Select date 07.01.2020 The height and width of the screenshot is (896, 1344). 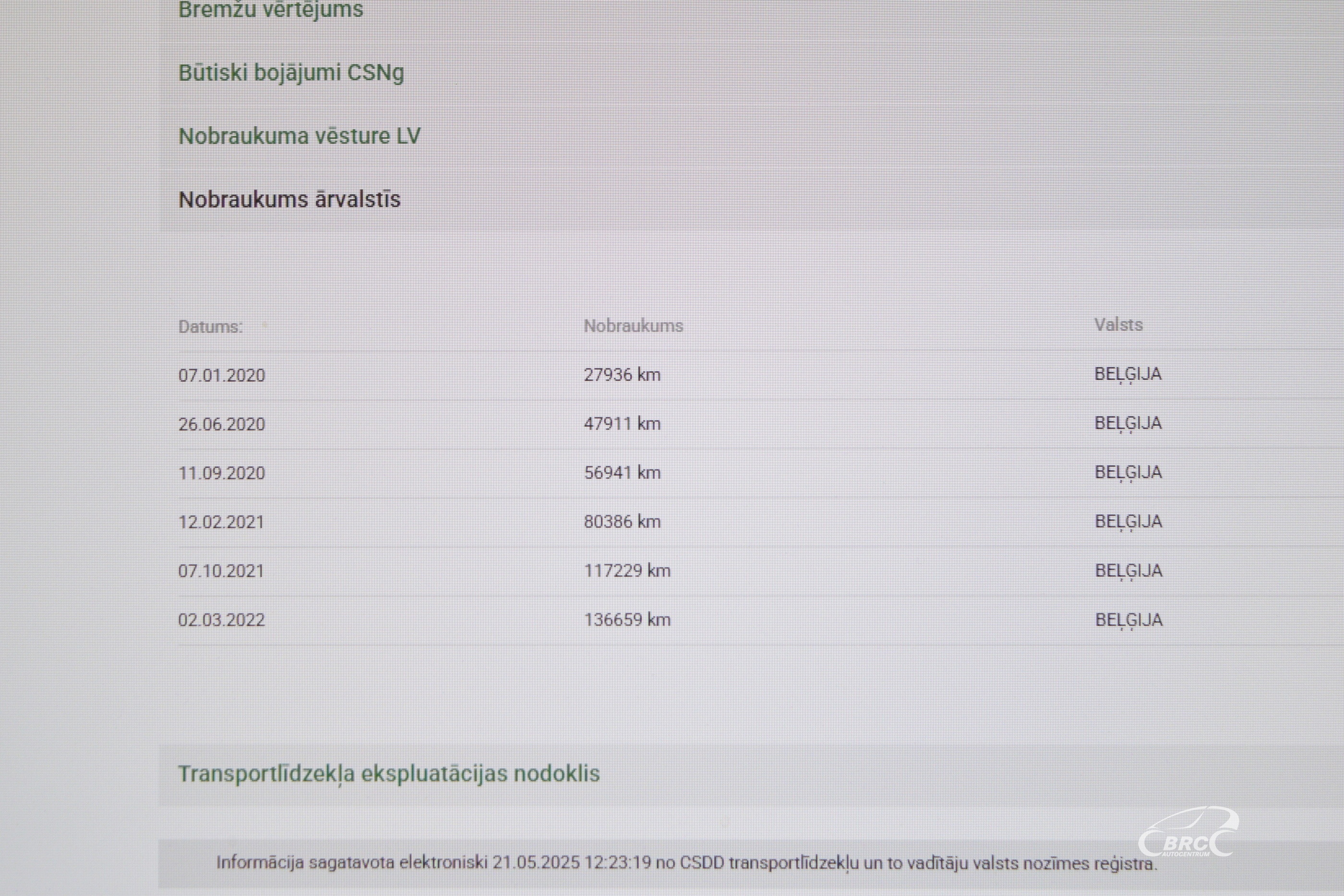coord(222,375)
